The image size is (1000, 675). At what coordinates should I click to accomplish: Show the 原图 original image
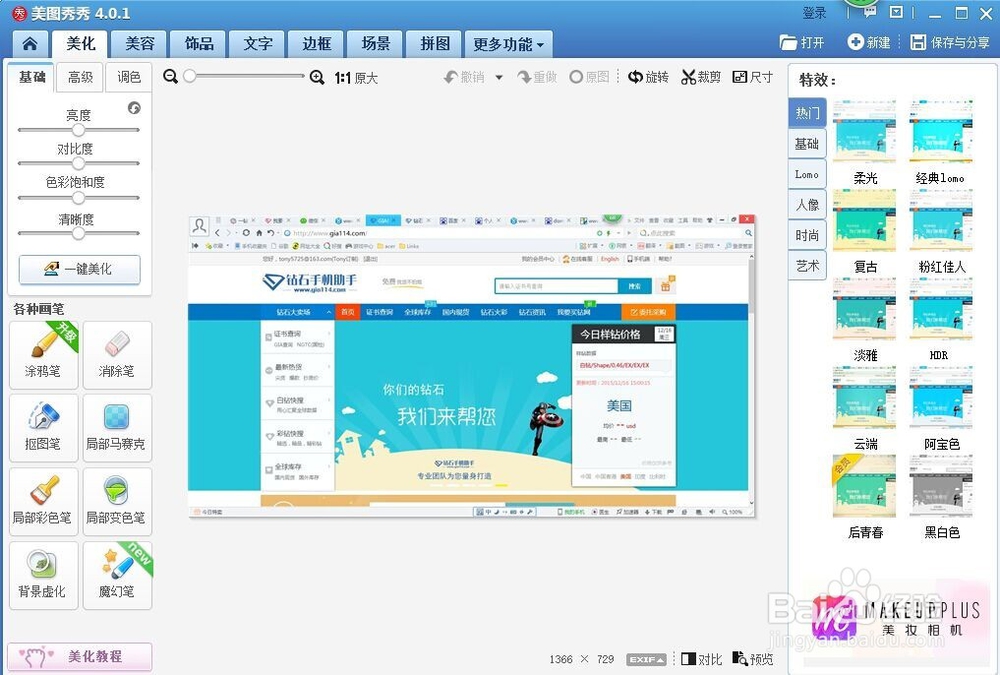[x=589, y=77]
